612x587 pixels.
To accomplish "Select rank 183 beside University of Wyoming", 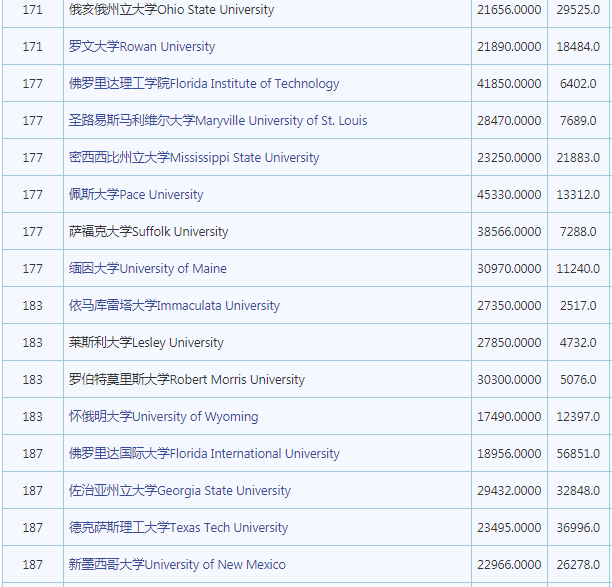I will click(32, 417).
